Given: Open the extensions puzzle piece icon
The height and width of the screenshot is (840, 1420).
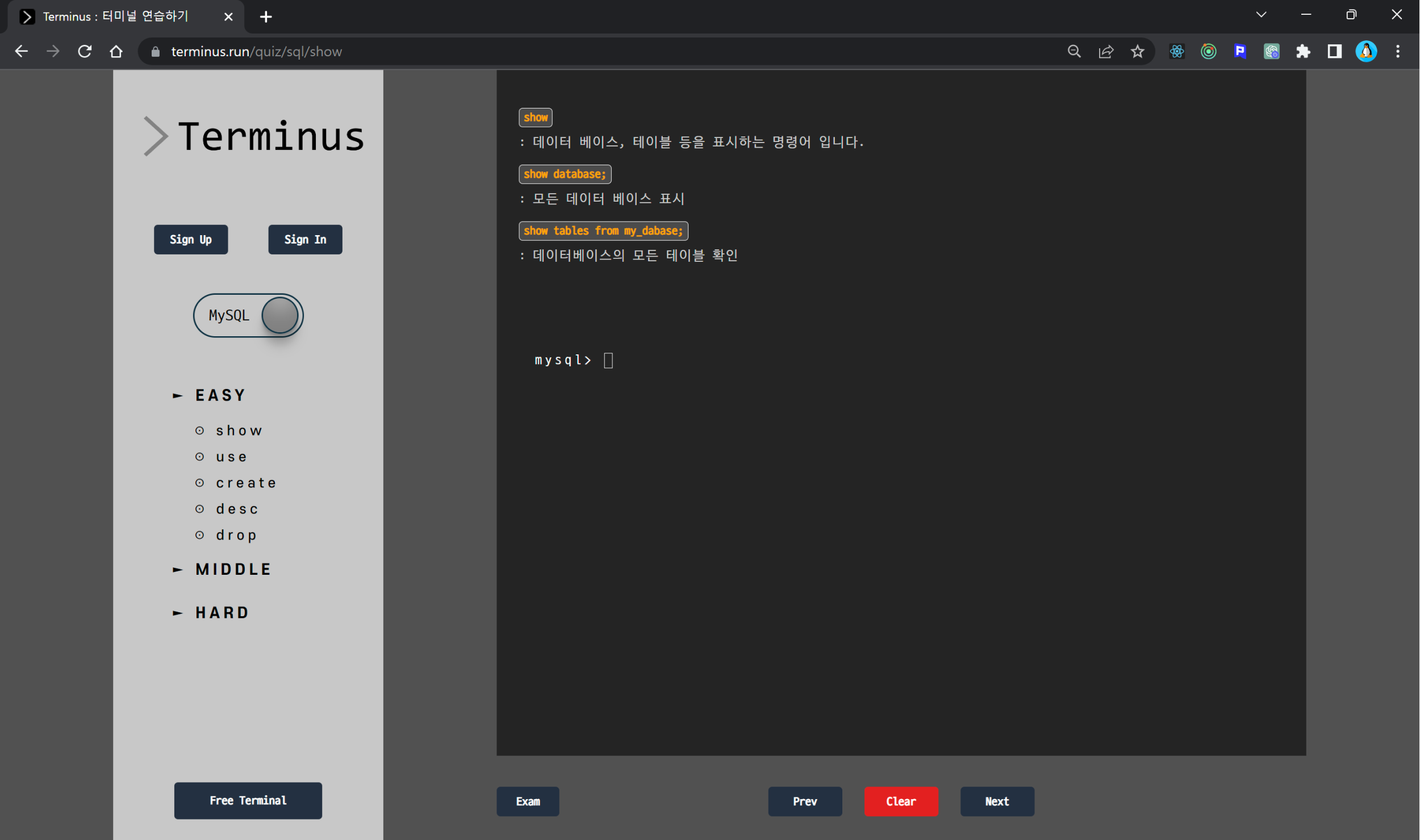Looking at the screenshot, I should pos(1303,52).
